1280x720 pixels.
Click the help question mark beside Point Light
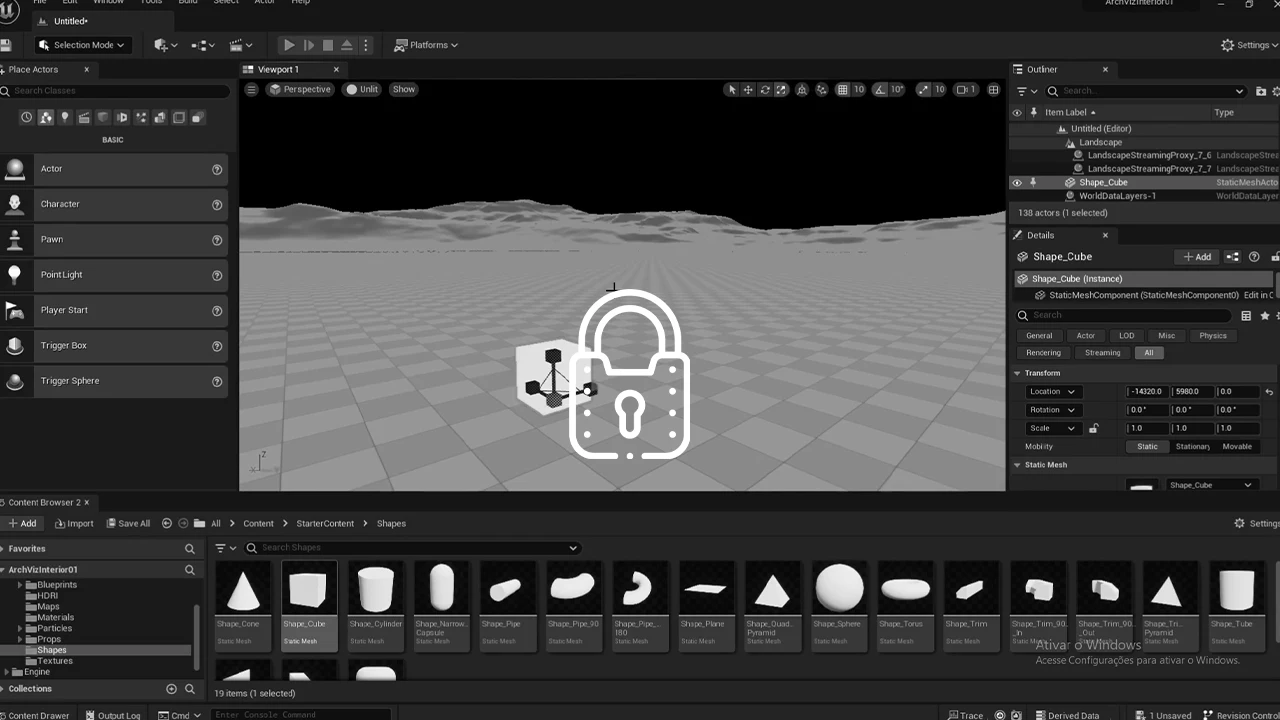click(217, 276)
